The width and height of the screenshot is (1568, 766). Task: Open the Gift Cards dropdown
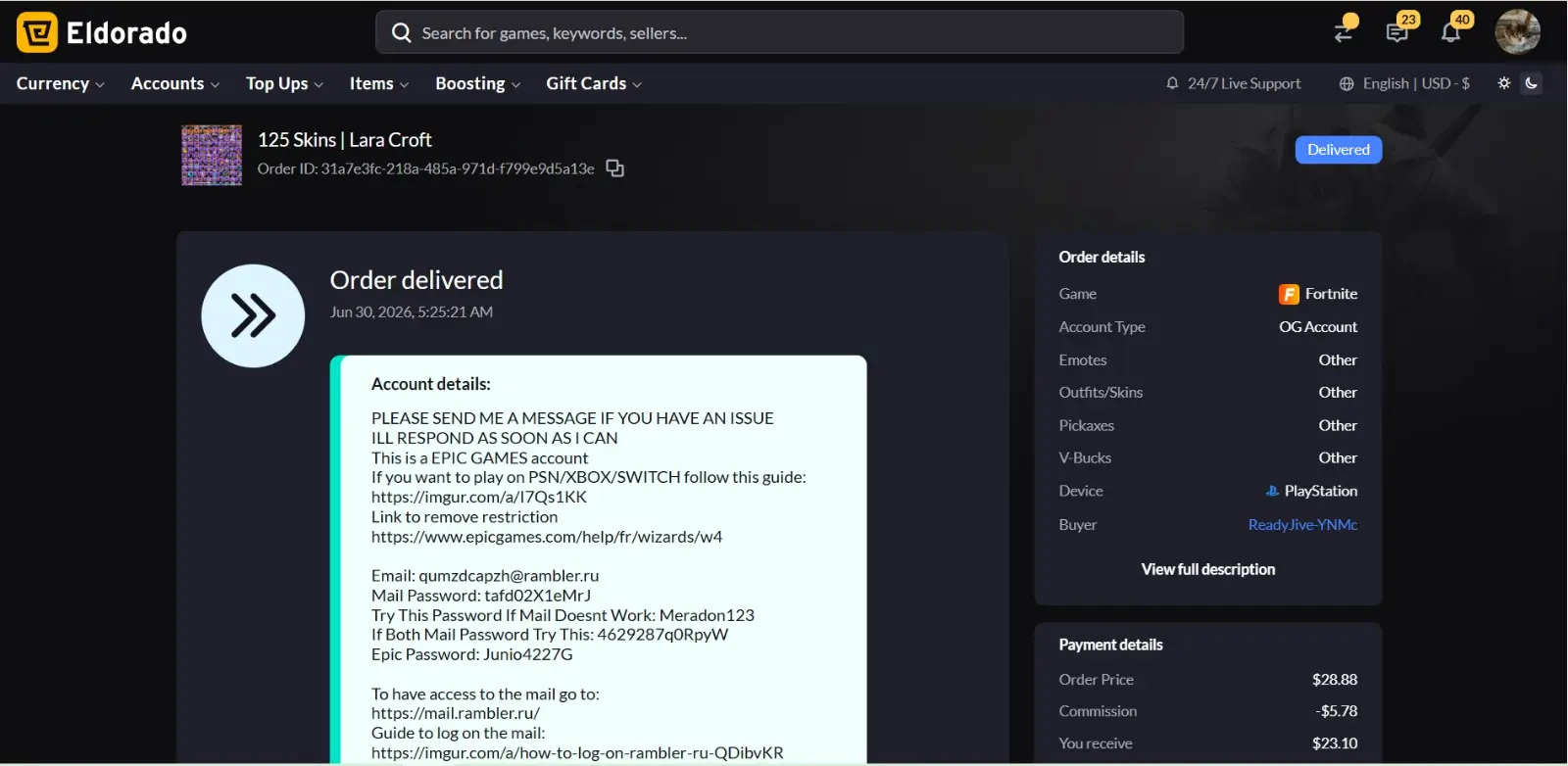pos(594,84)
